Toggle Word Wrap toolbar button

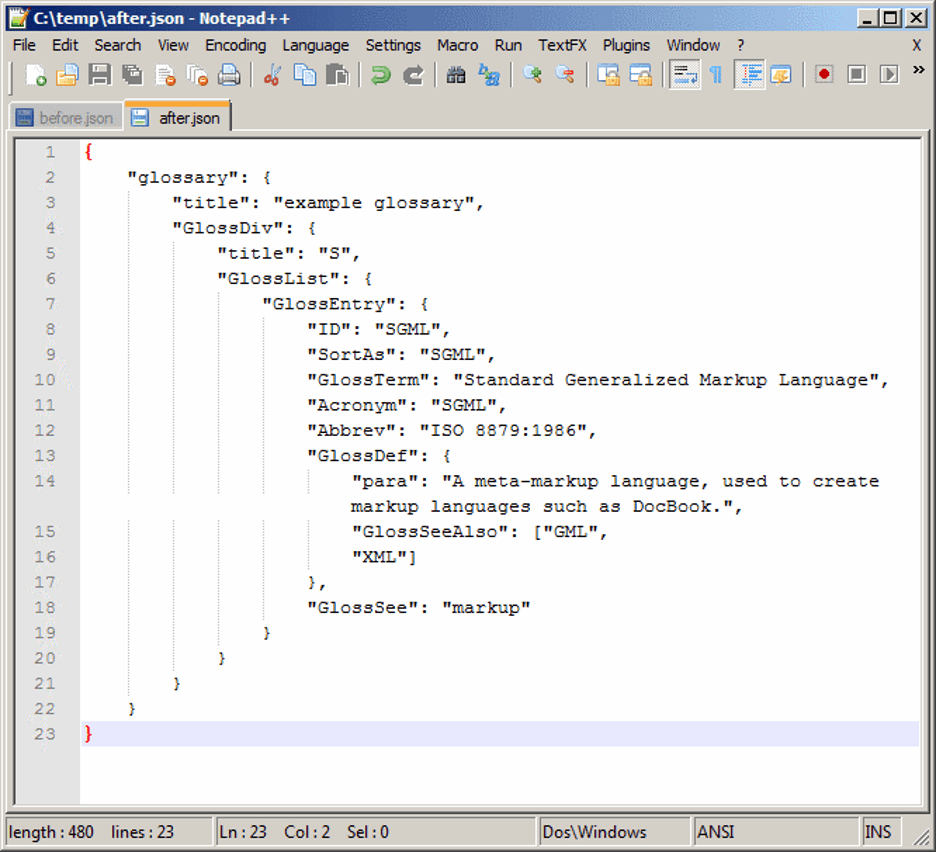[x=684, y=75]
